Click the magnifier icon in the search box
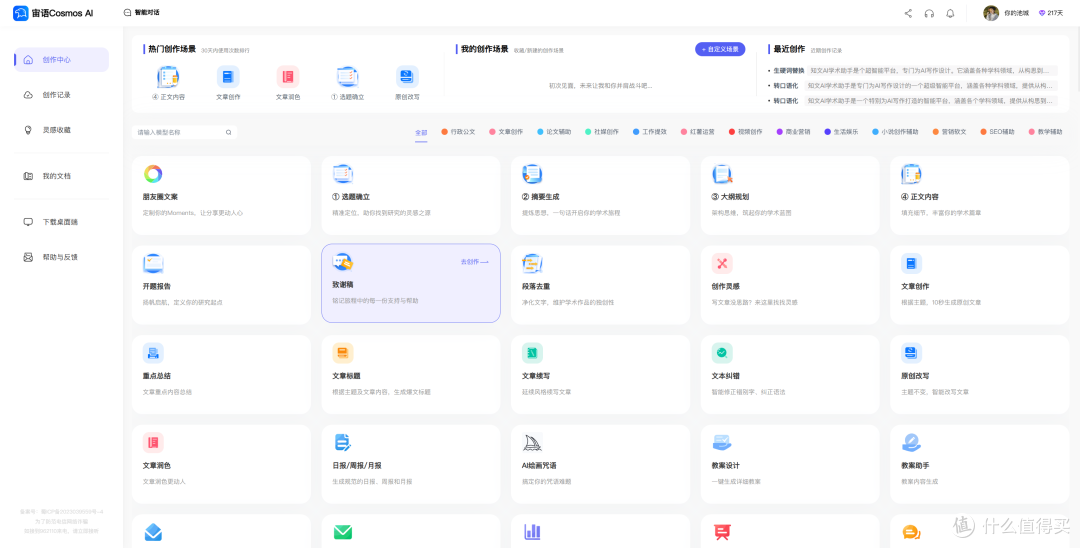This screenshot has width=1080, height=548. pyautogui.click(x=229, y=132)
